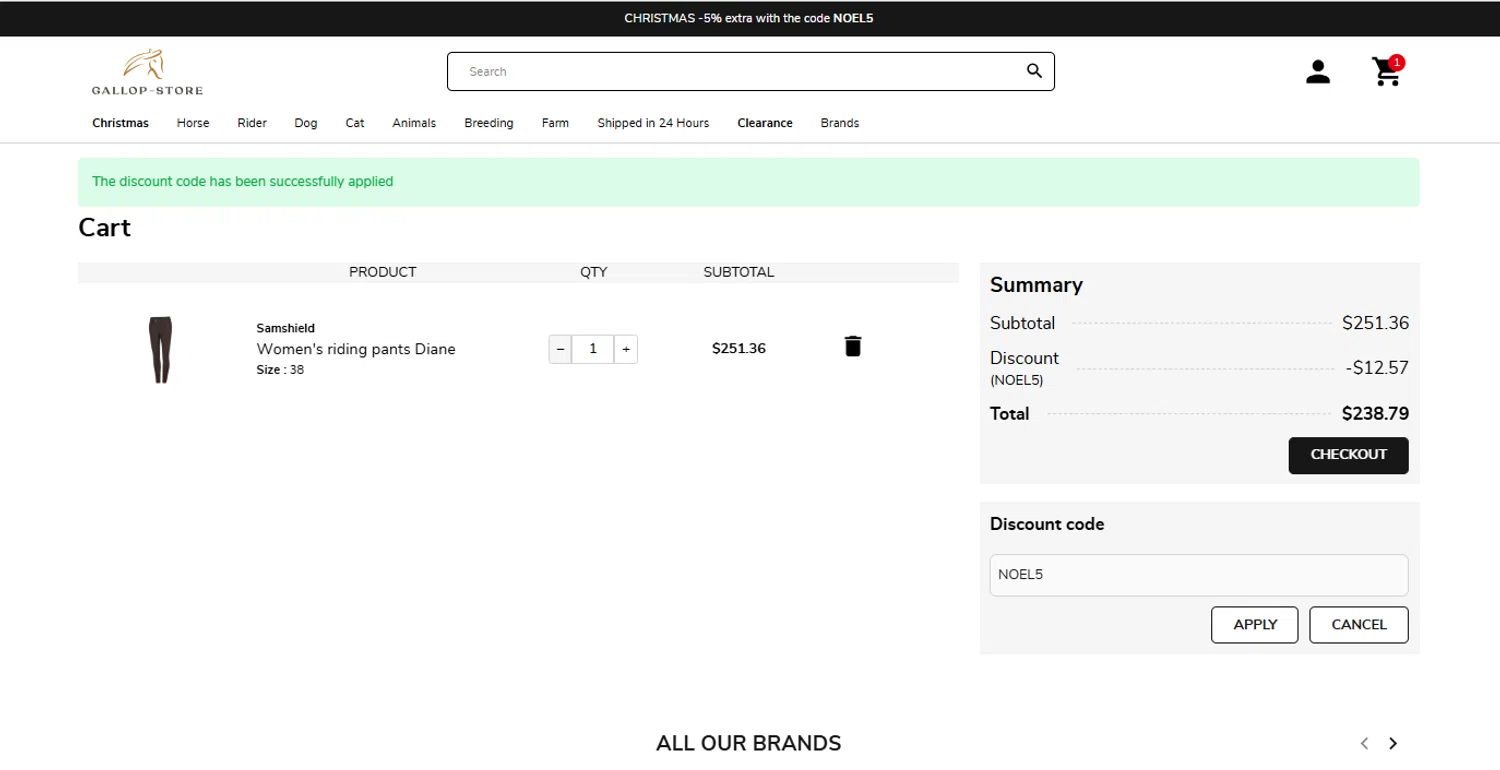Focus the Search input field
Image resolution: width=1500 pixels, height=770 pixels.
(751, 71)
